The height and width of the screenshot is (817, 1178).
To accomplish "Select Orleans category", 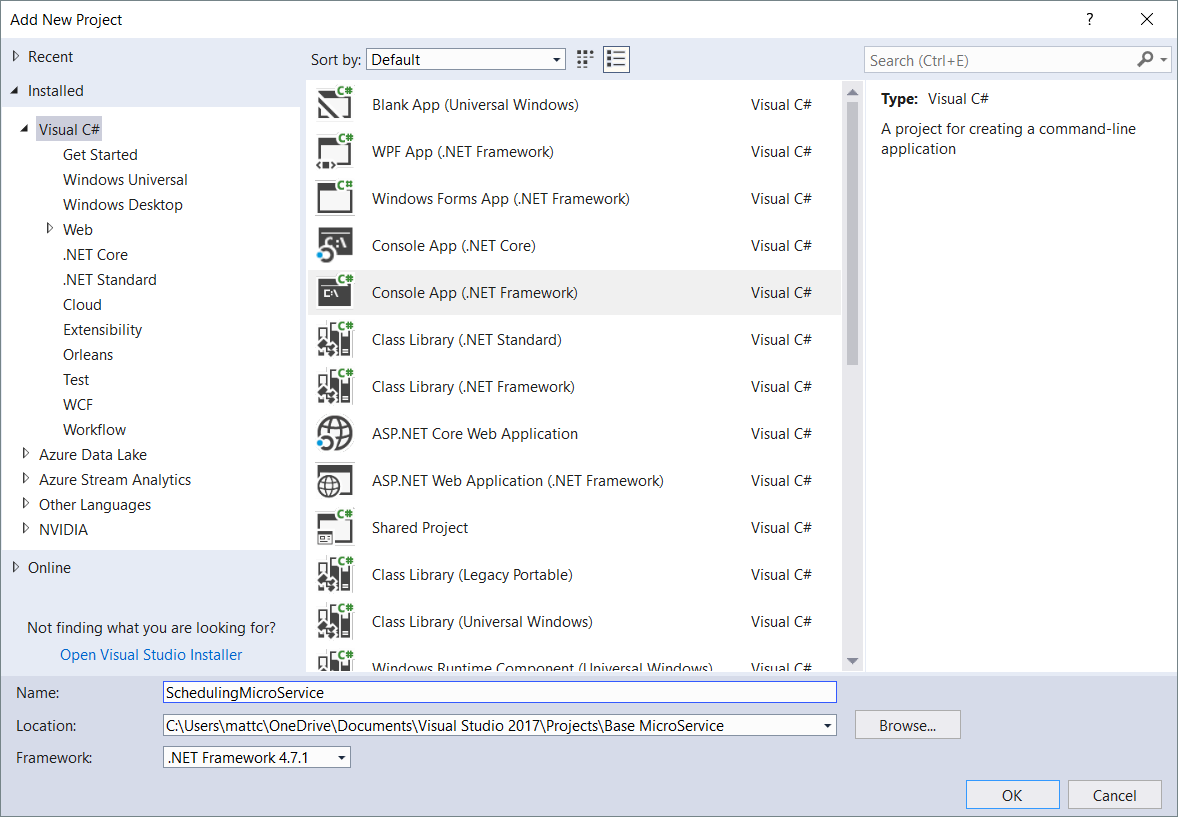I will point(88,355).
